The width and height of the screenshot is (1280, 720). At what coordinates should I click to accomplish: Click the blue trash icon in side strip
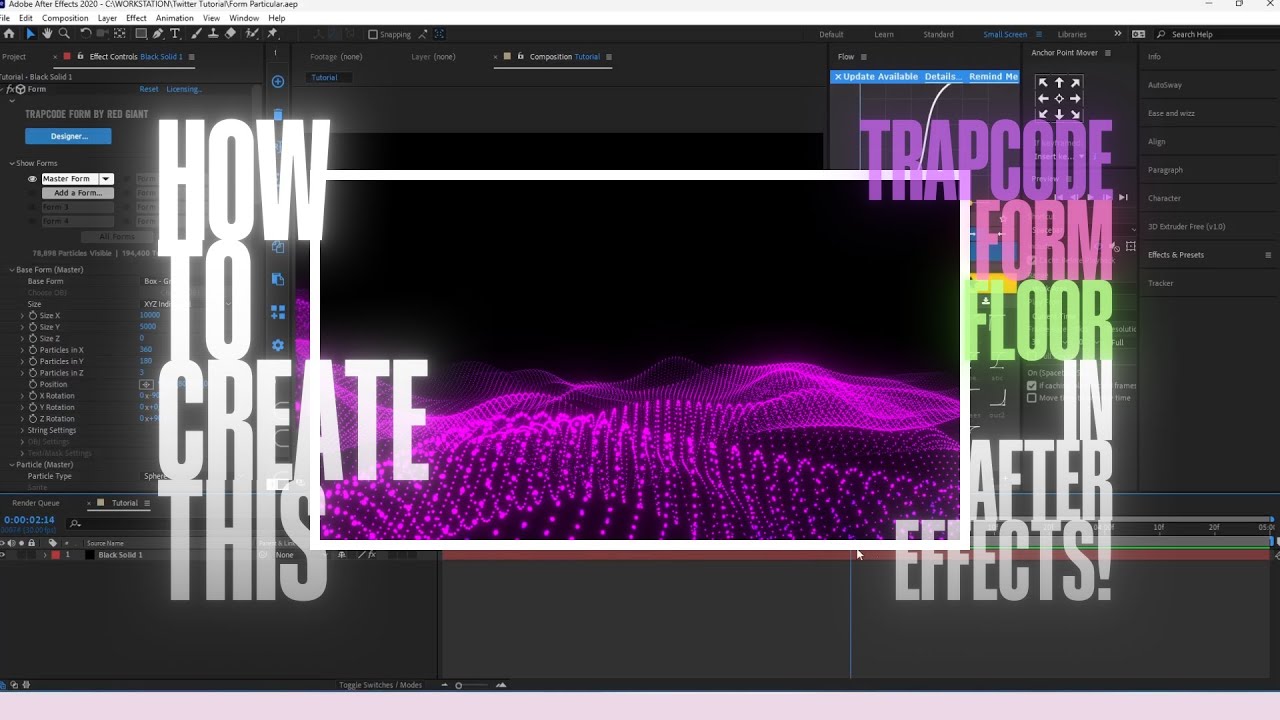pos(278,115)
